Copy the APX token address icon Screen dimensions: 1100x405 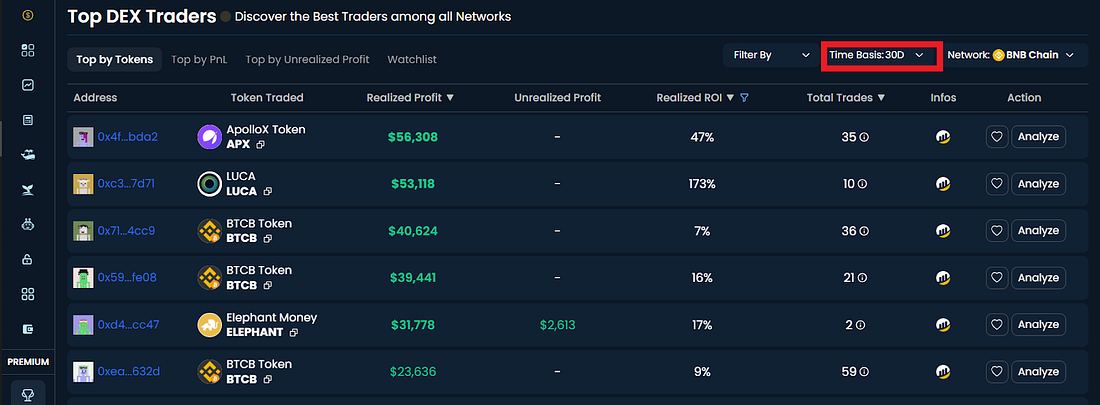pos(260,144)
